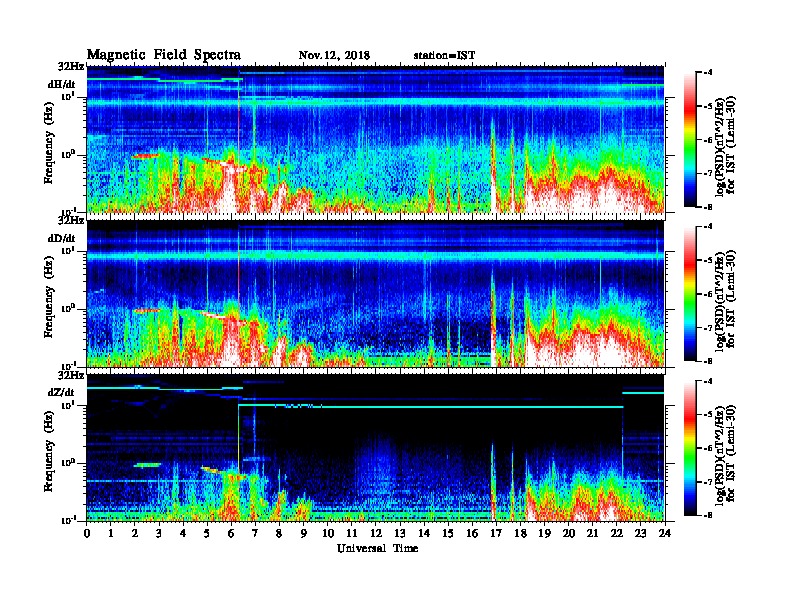Click the "9" hour tick label on time axis
The height and width of the screenshot is (612, 792).
coord(304,533)
